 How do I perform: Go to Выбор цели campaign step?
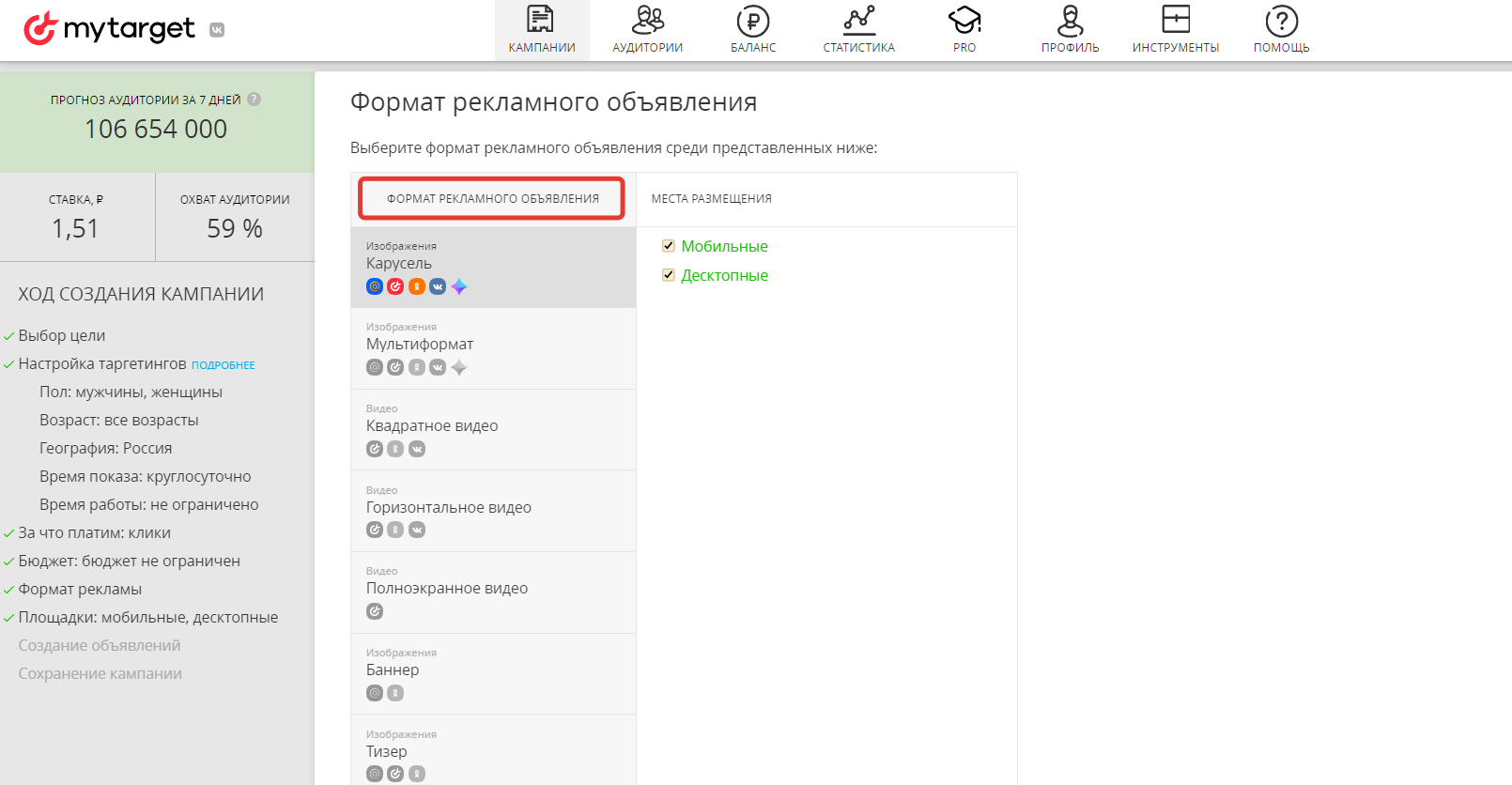[x=62, y=335]
